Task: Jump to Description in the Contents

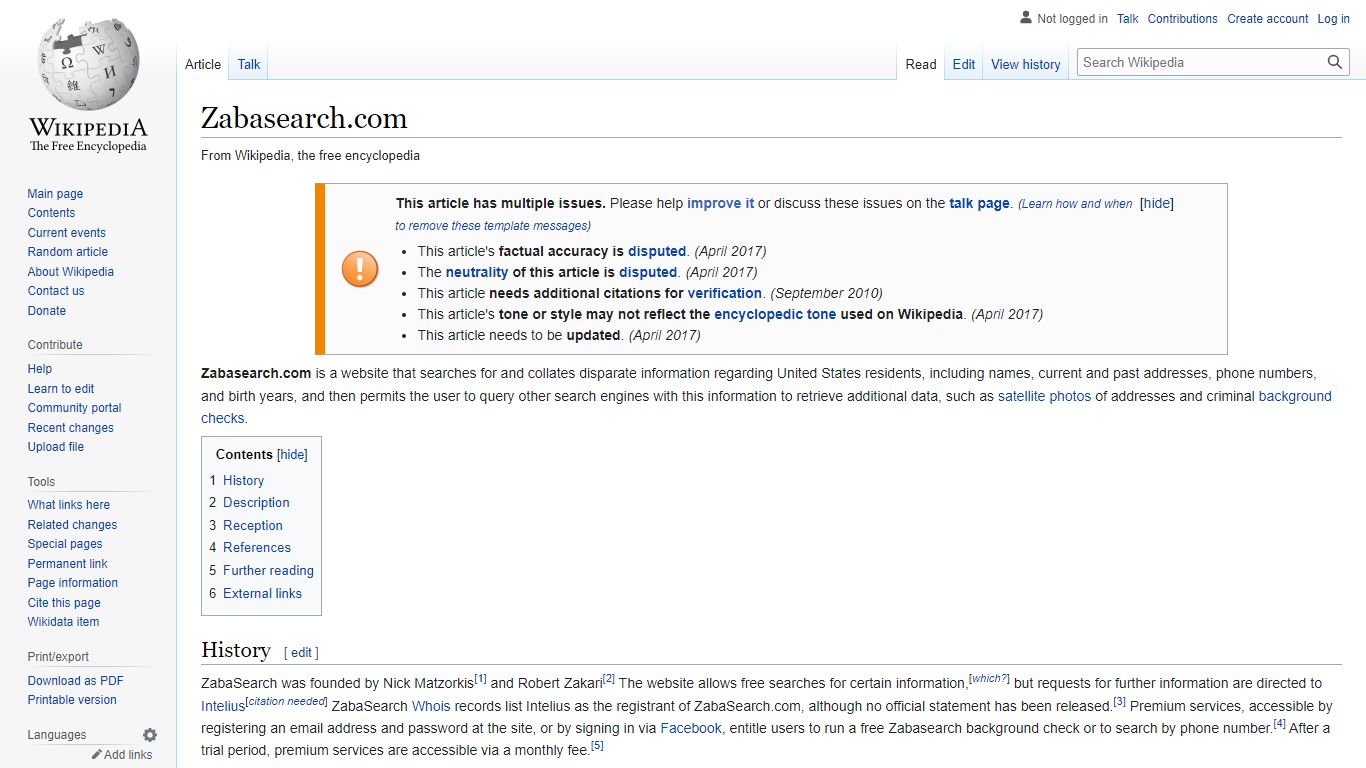Action: pos(256,503)
